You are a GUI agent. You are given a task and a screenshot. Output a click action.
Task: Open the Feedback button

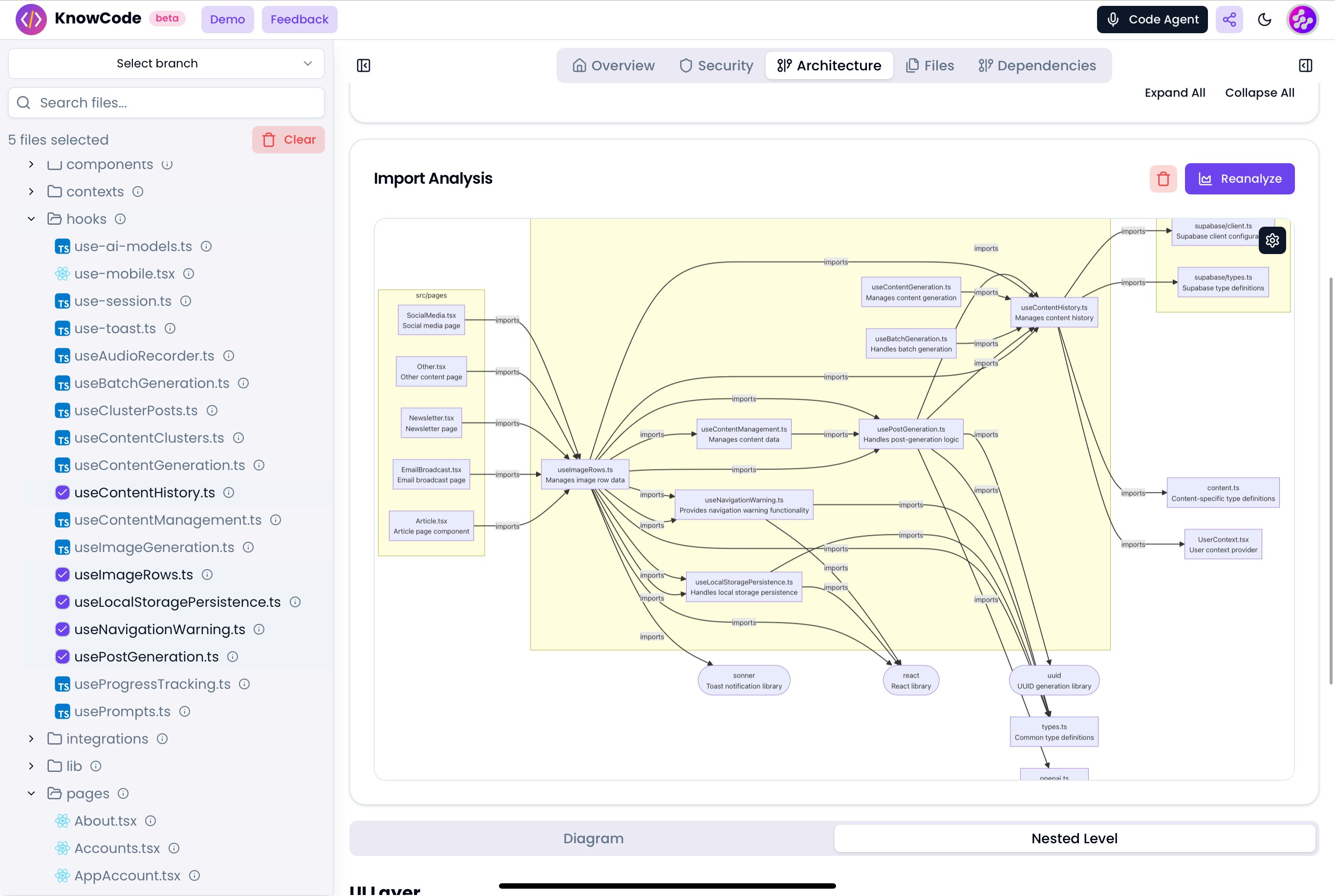click(300, 20)
